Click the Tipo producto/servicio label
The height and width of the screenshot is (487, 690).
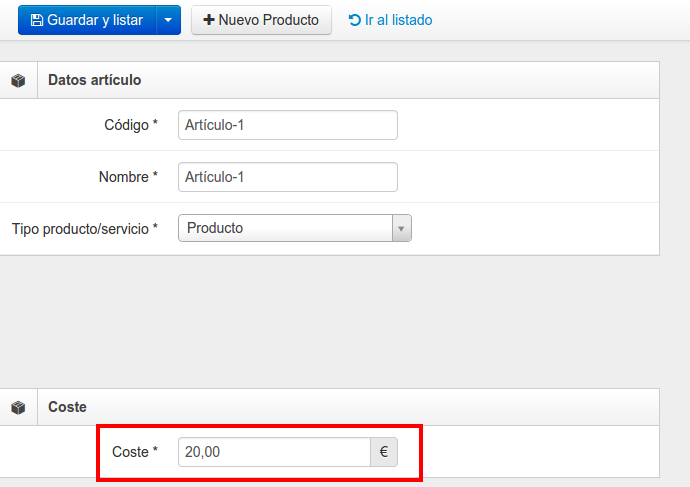pos(84,229)
